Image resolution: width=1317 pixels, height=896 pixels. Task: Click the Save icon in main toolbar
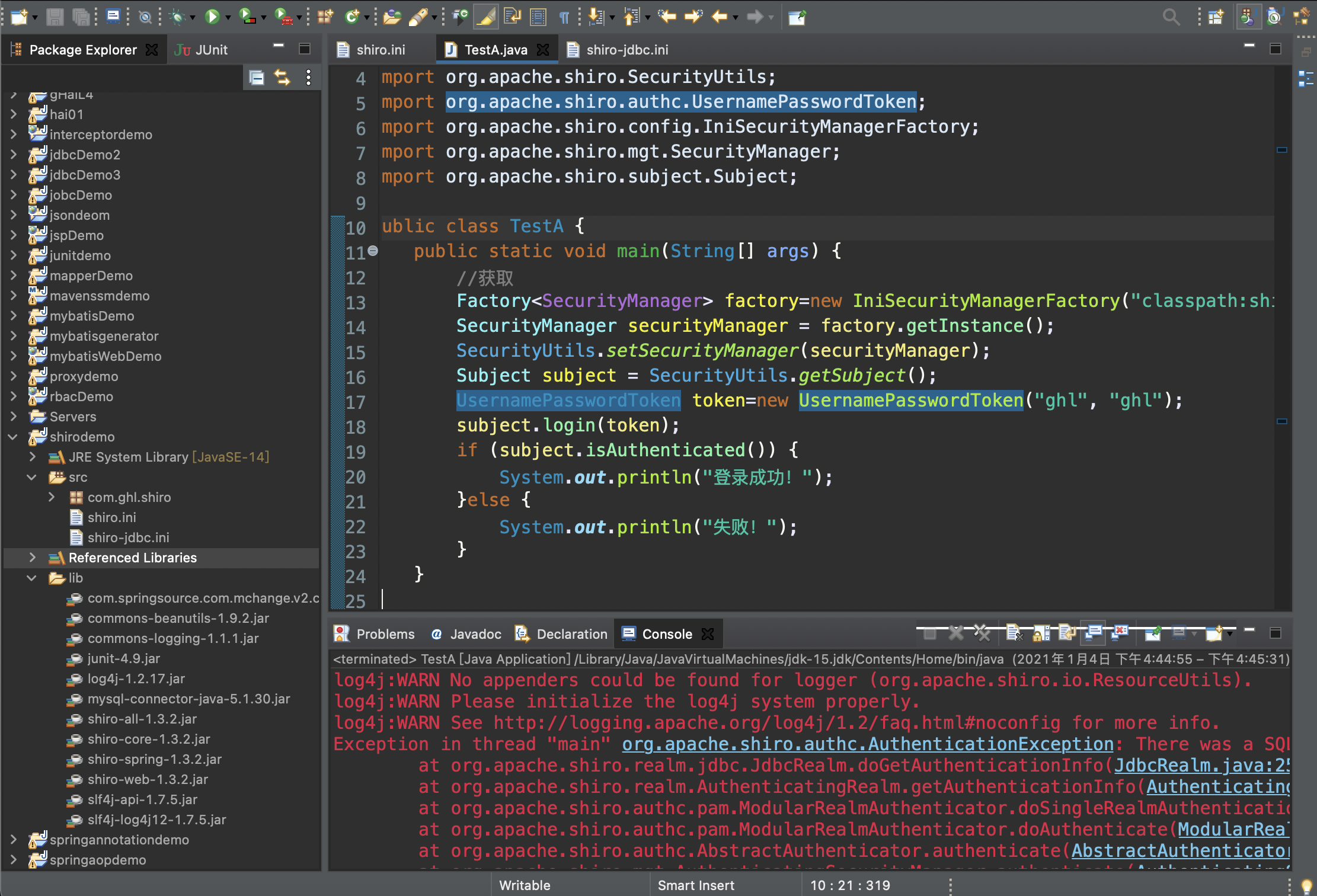[55, 17]
